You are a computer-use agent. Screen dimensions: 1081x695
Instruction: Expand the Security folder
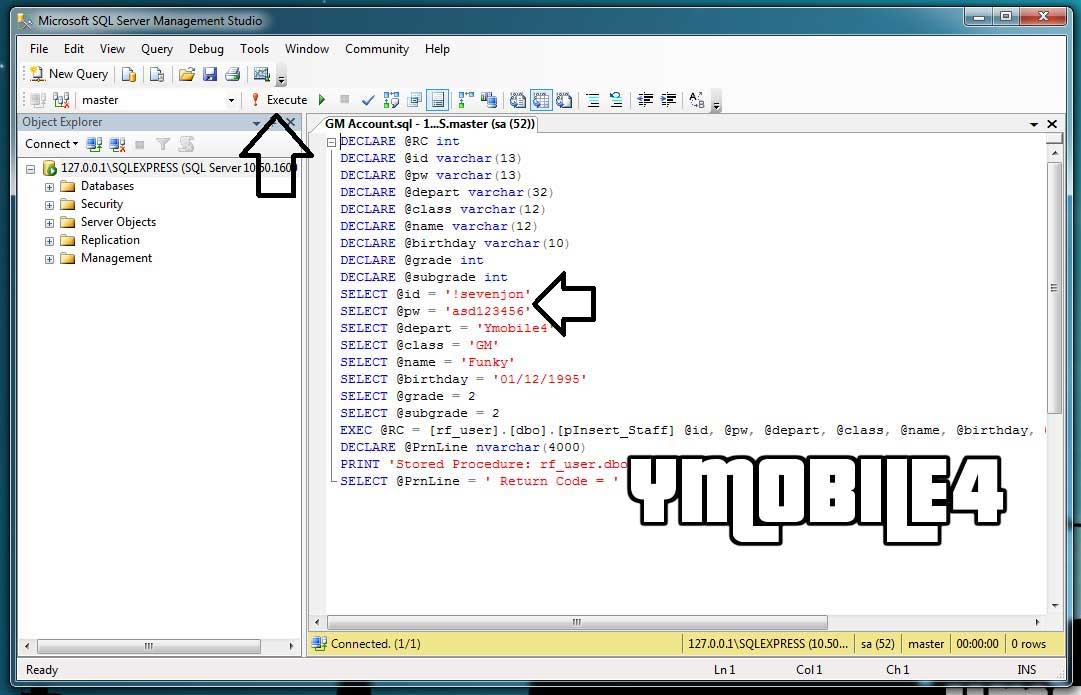(x=49, y=205)
